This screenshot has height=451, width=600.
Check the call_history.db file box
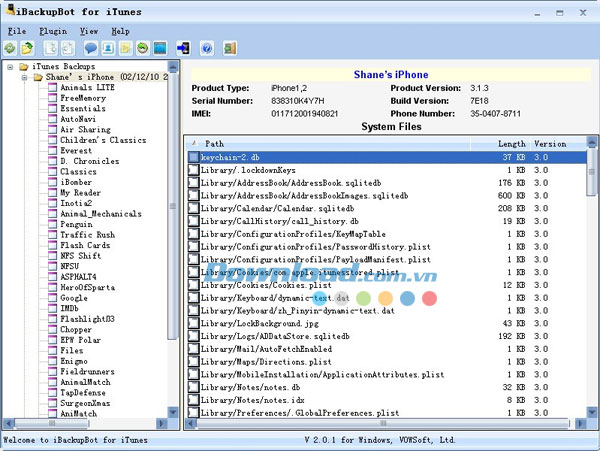tap(194, 221)
